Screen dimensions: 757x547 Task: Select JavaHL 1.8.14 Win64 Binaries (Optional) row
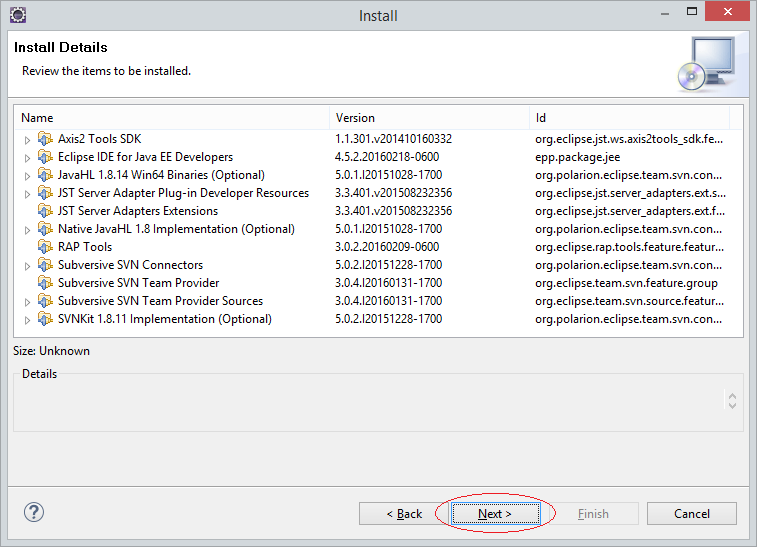tap(378, 175)
